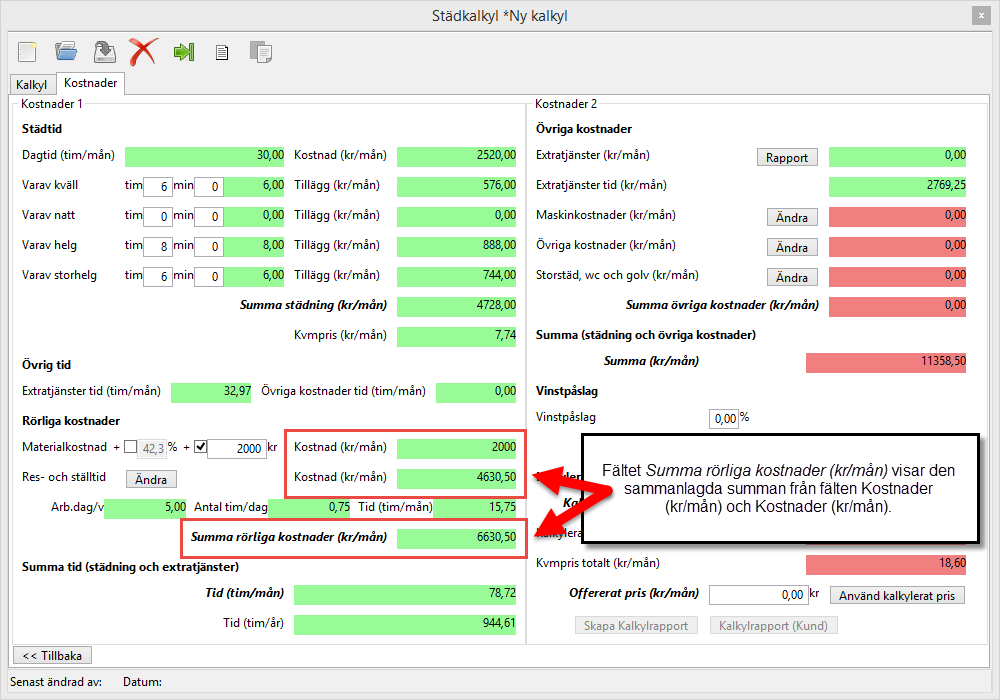Click Ändra next to Maskinkostnader
The width and height of the screenshot is (1000, 700).
pyautogui.click(x=792, y=217)
